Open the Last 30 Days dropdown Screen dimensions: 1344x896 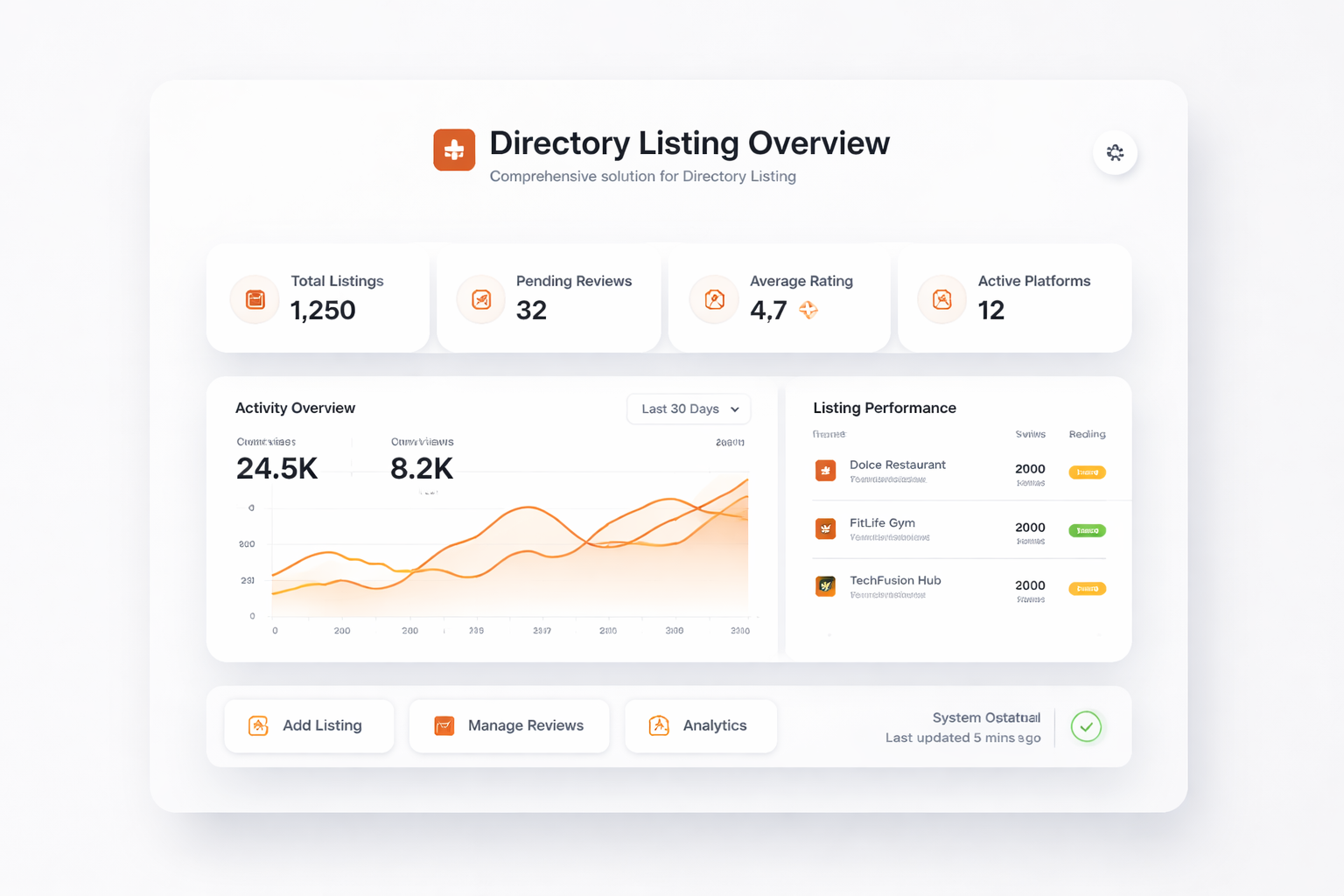689,409
